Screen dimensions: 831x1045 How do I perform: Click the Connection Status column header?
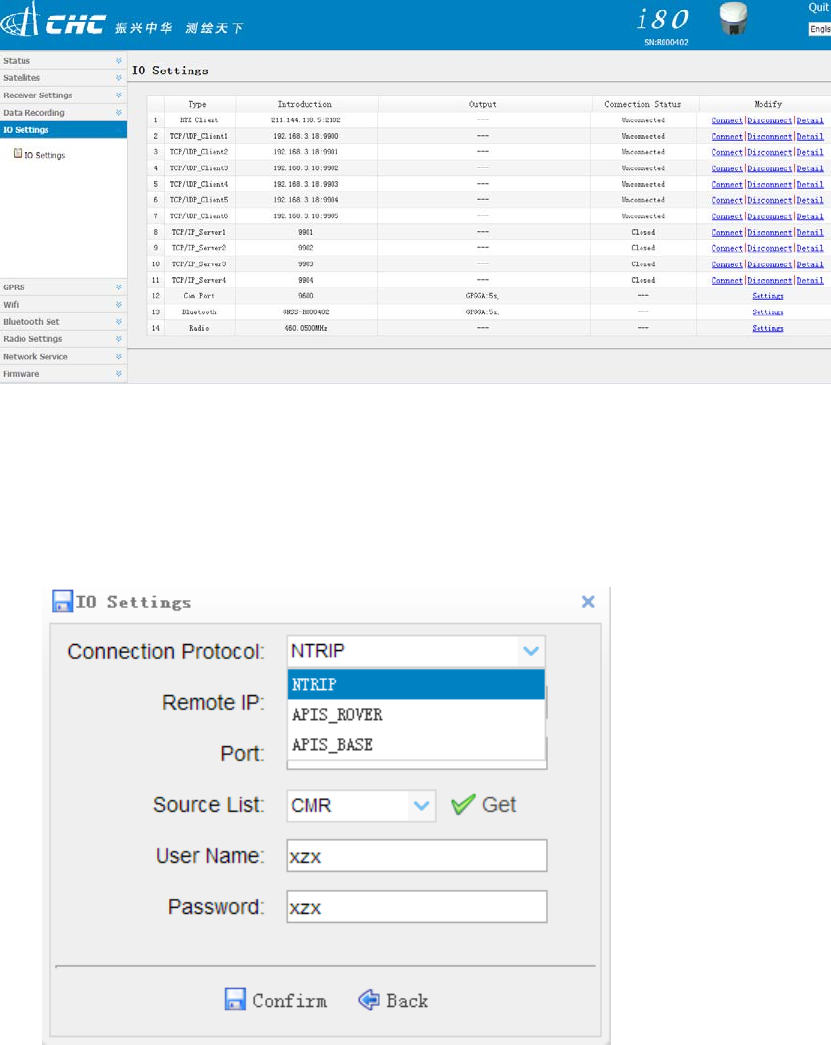[x=642, y=104]
